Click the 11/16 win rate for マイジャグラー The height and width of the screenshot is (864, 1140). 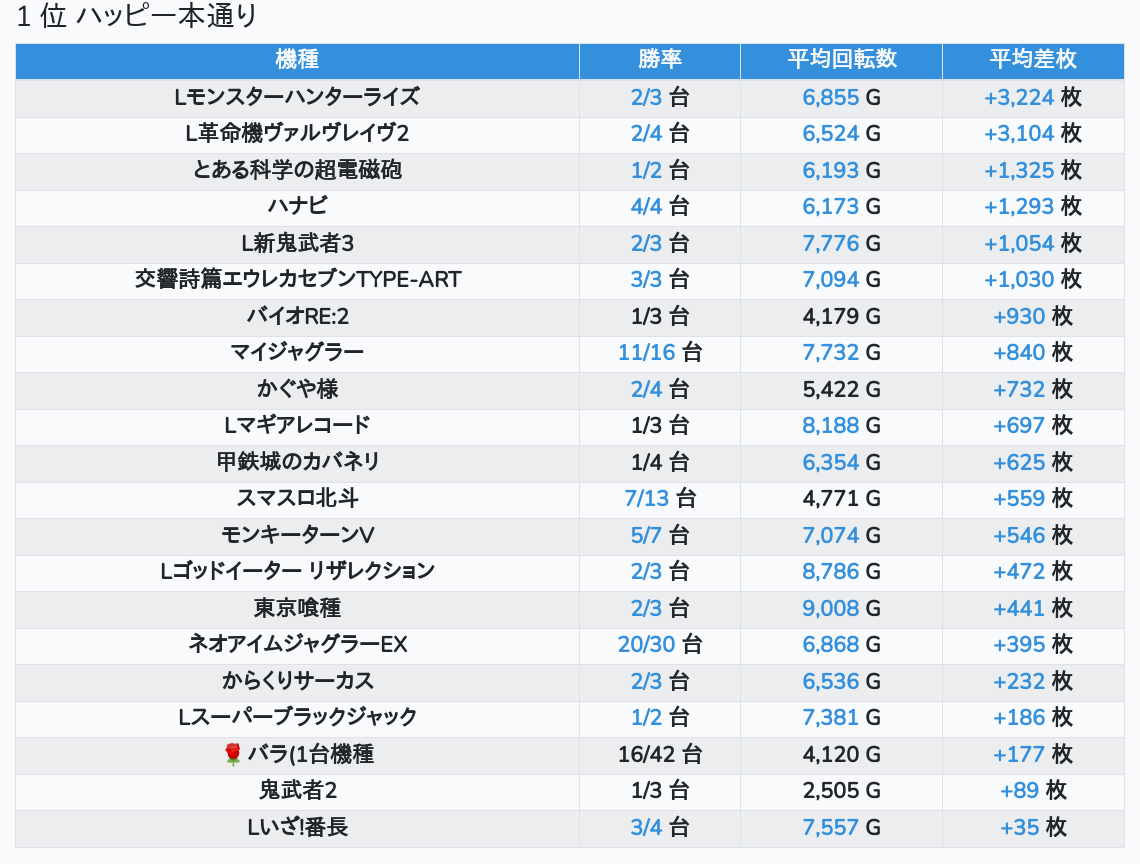click(647, 352)
